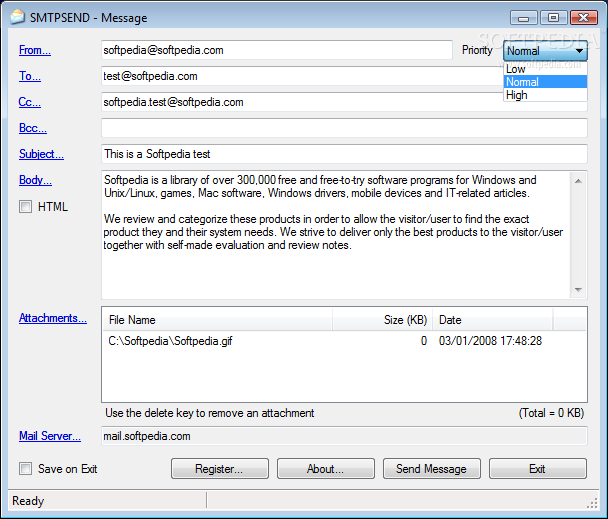Image resolution: width=608 pixels, height=519 pixels.
Task: Click the Ready status bar text
Action: pos(28,501)
